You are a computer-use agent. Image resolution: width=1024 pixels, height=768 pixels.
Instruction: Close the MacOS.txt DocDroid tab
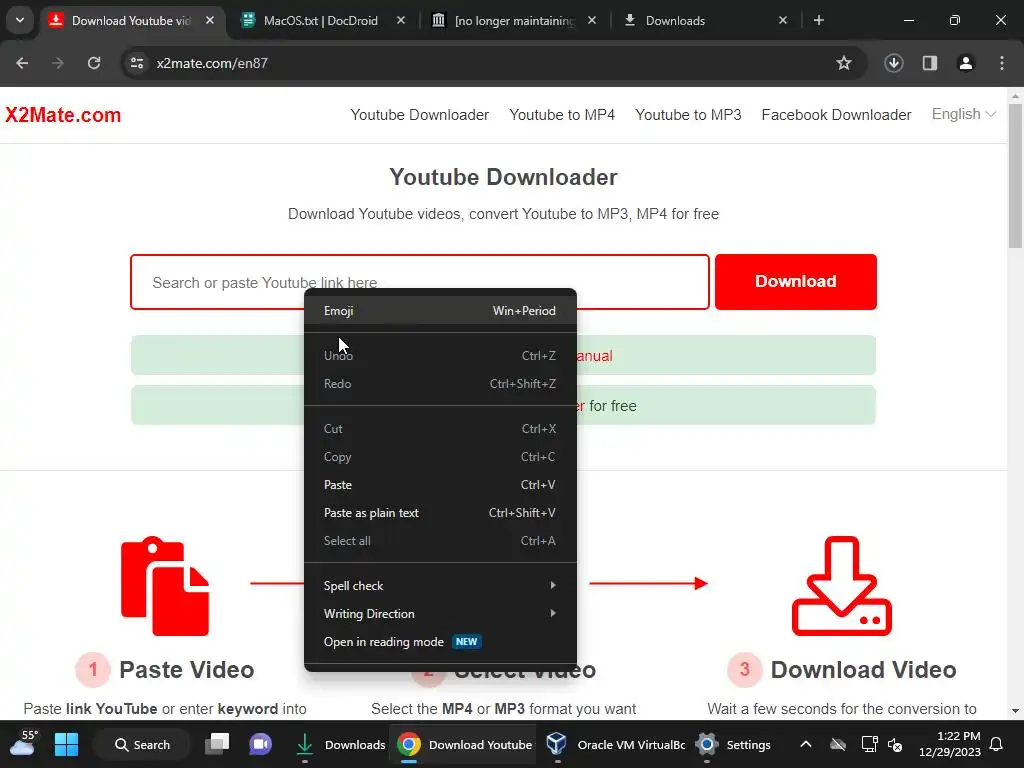pos(401,20)
